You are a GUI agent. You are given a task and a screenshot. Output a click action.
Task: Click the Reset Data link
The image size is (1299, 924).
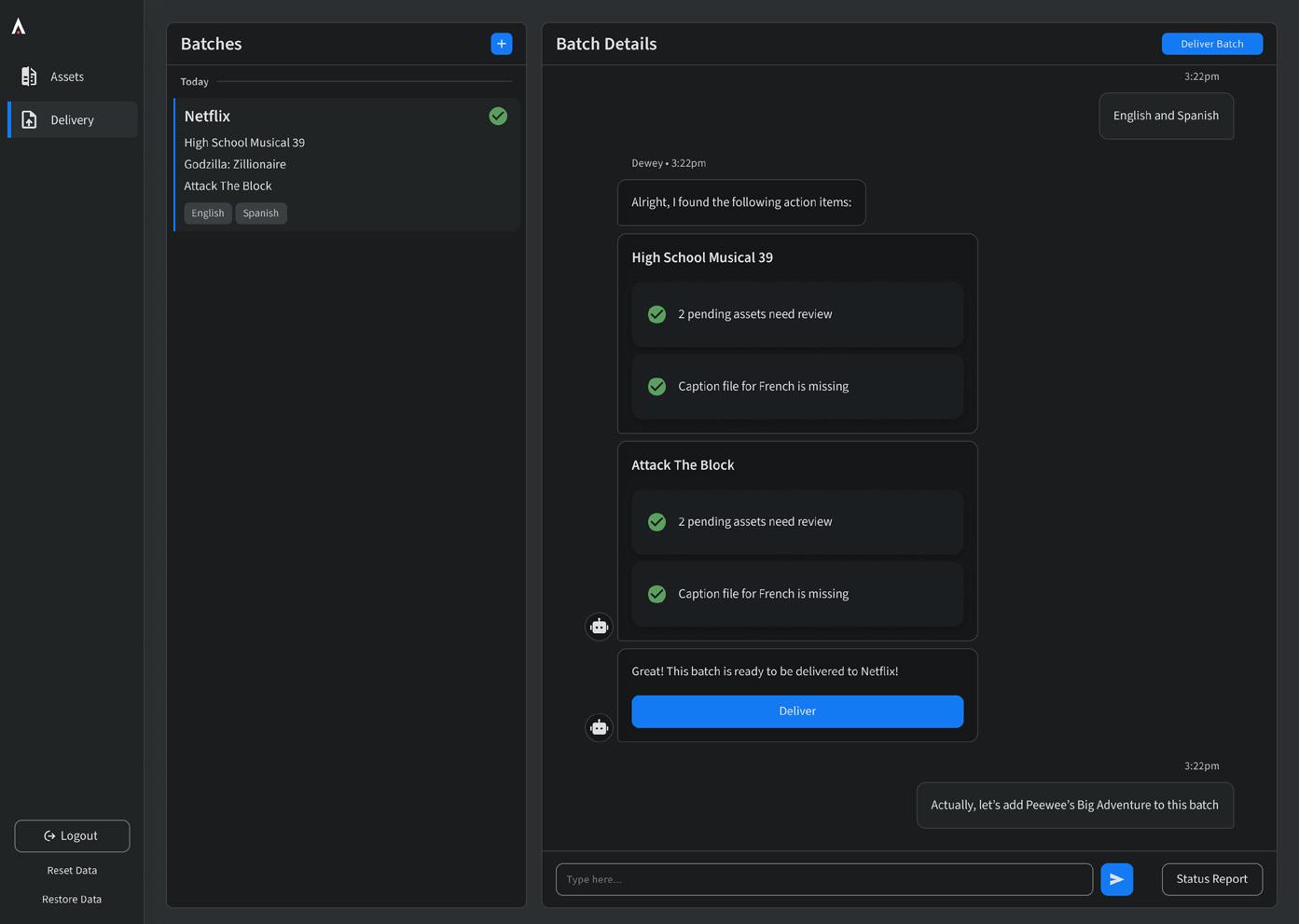click(x=72, y=871)
